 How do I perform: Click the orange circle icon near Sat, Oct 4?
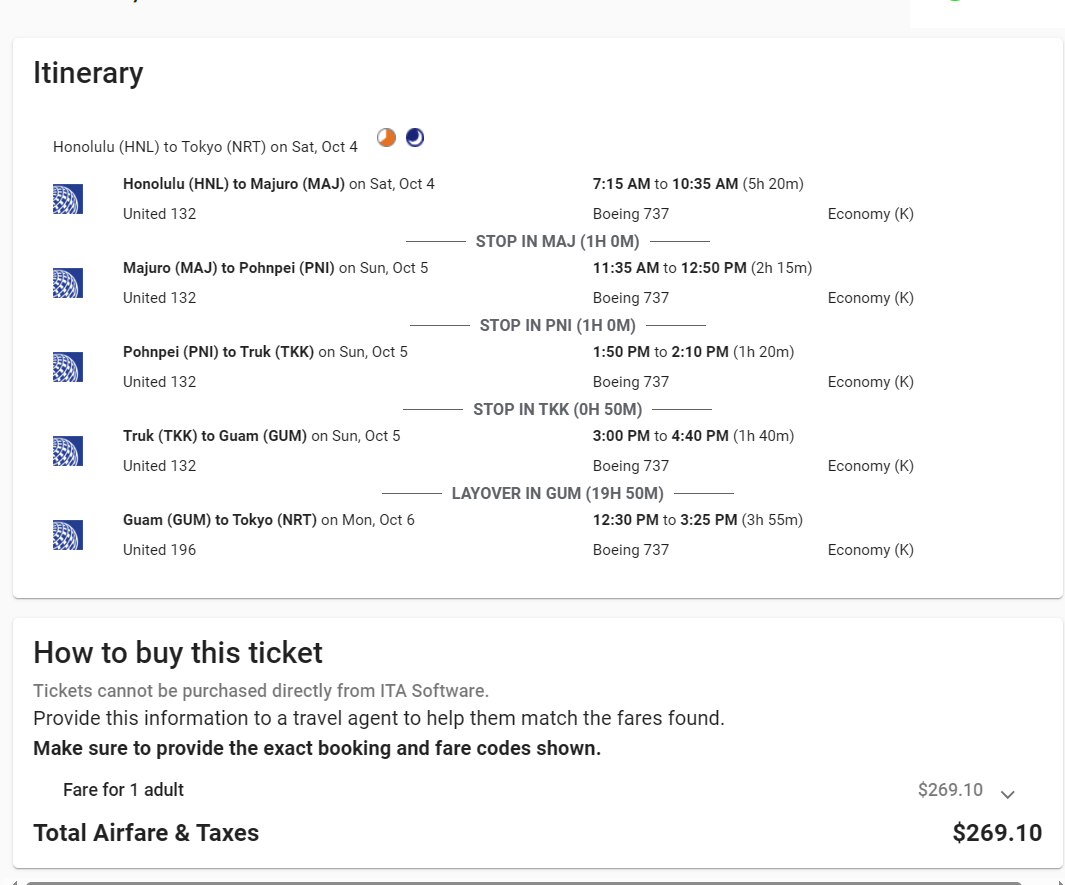coord(387,138)
